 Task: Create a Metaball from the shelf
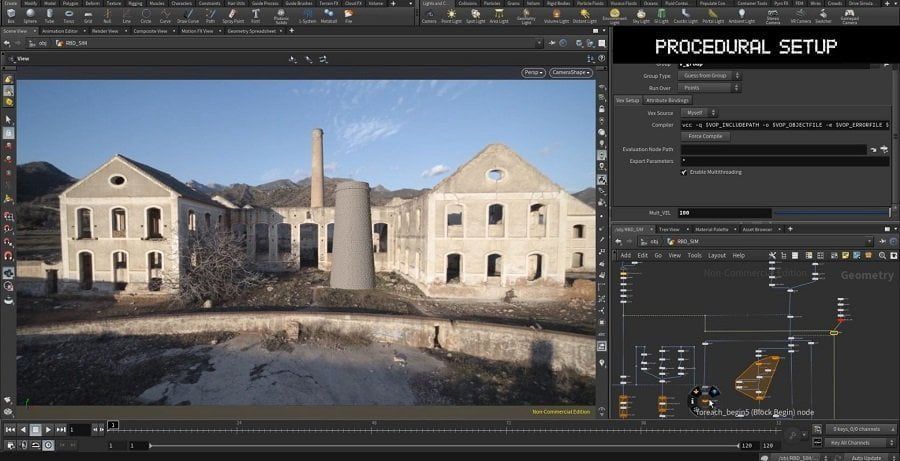(x=329, y=16)
